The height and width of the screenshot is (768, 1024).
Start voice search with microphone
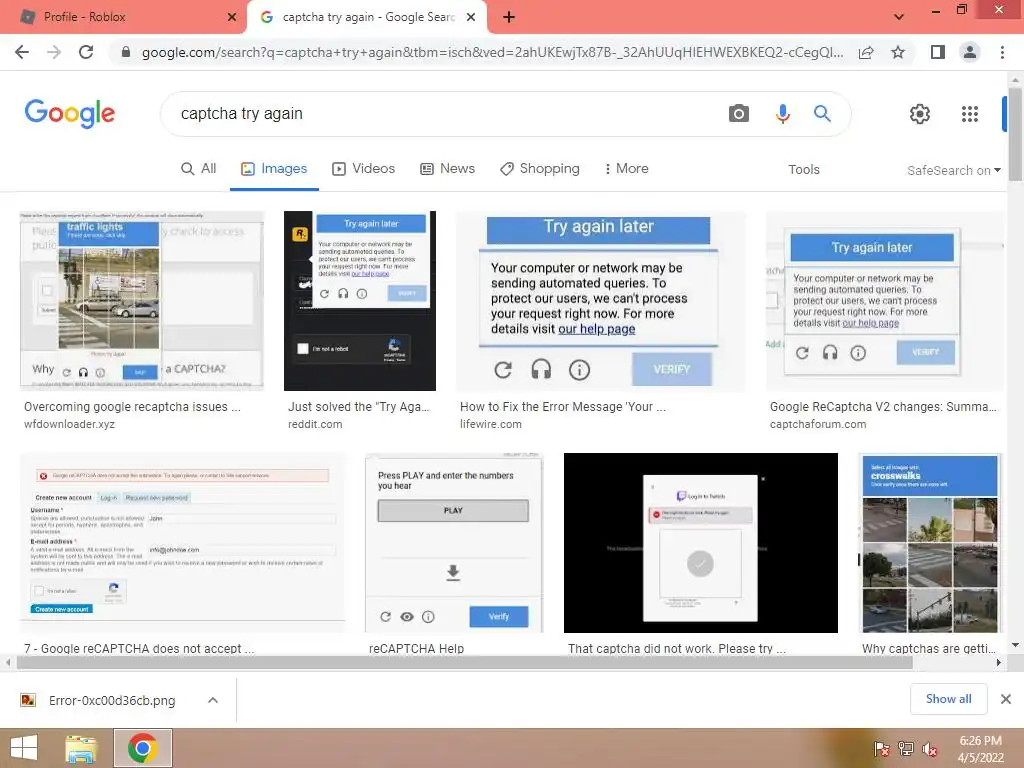click(782, 114)
